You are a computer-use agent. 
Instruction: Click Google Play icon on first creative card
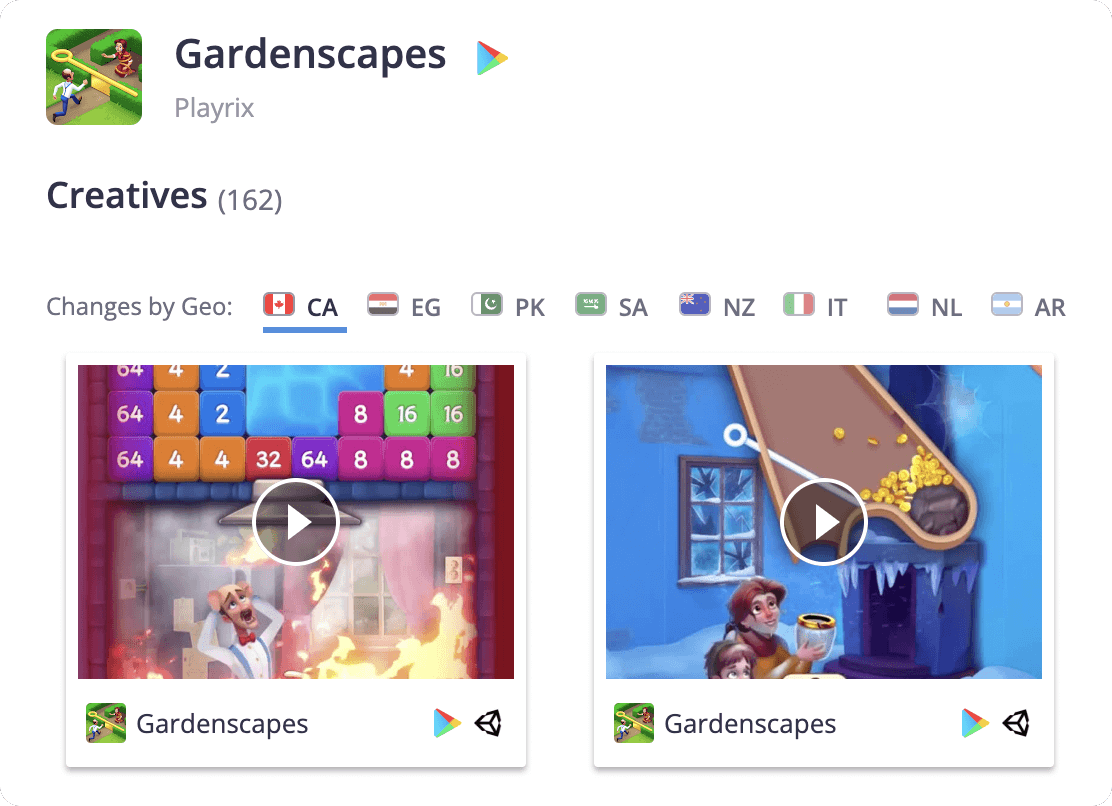pyautogui.click(x=447, y=723)
